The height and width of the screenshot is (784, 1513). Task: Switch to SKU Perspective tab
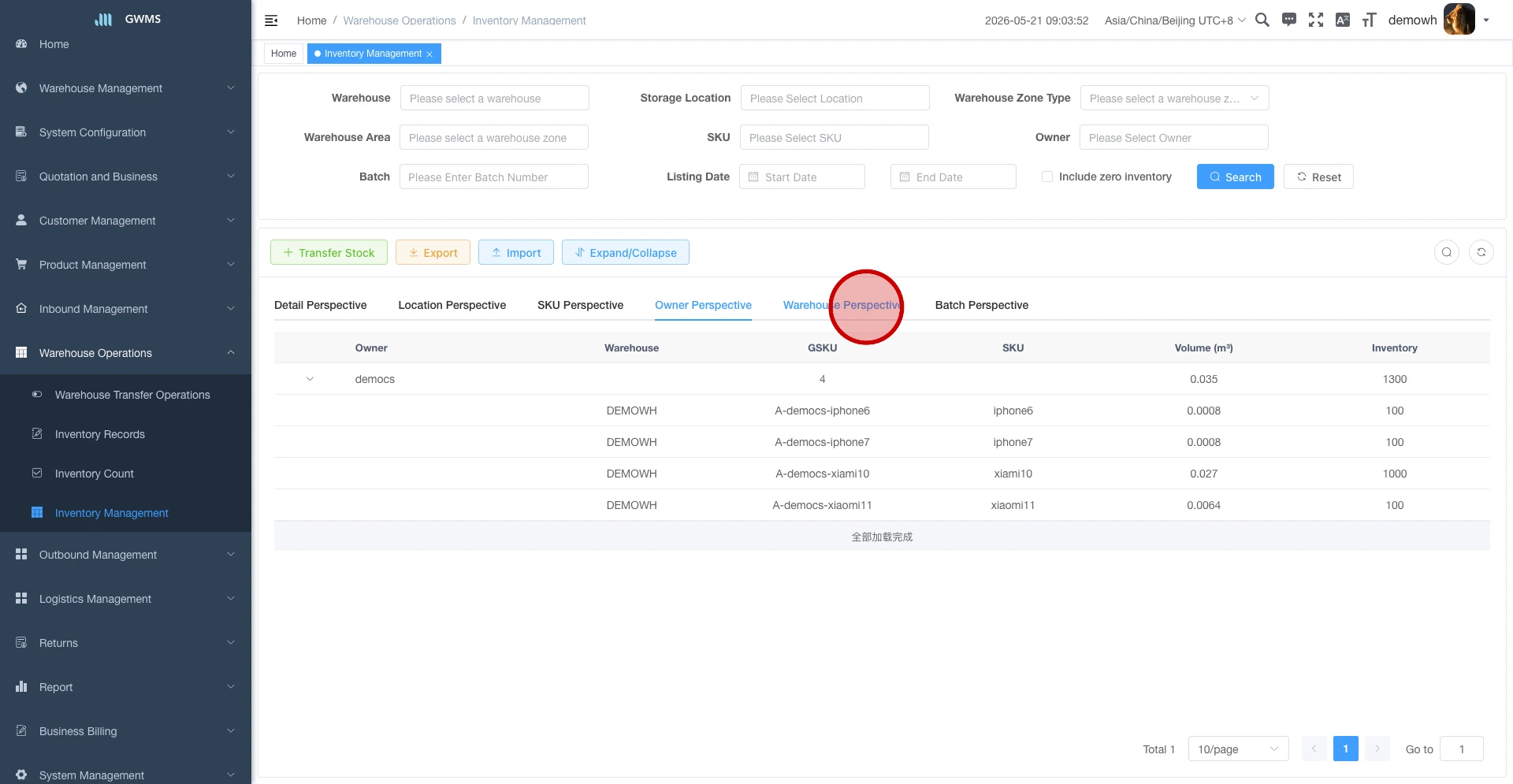tap(580, 305)
